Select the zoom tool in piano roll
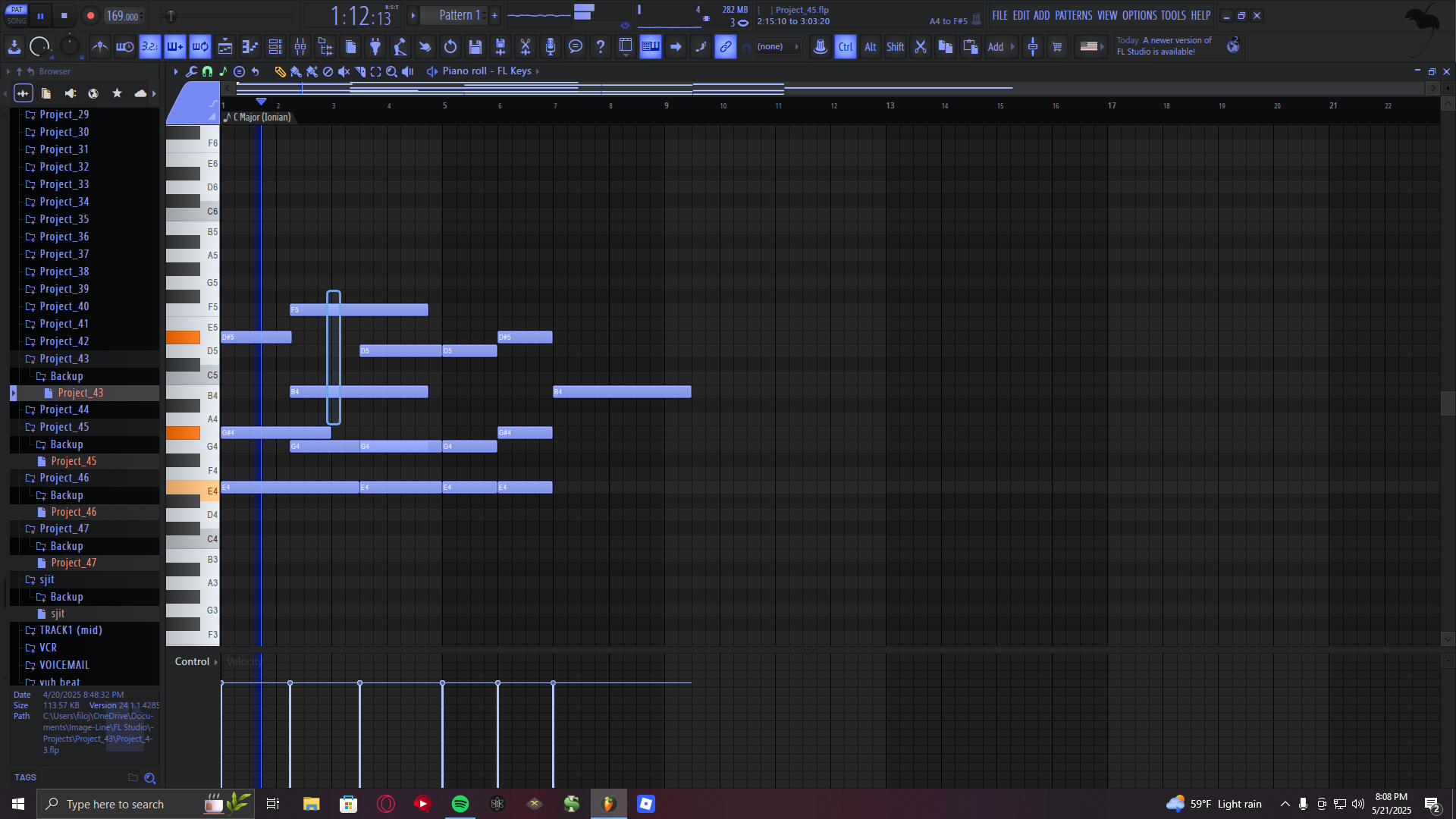Screen dimensions: 1456x819 coord(391,71)
